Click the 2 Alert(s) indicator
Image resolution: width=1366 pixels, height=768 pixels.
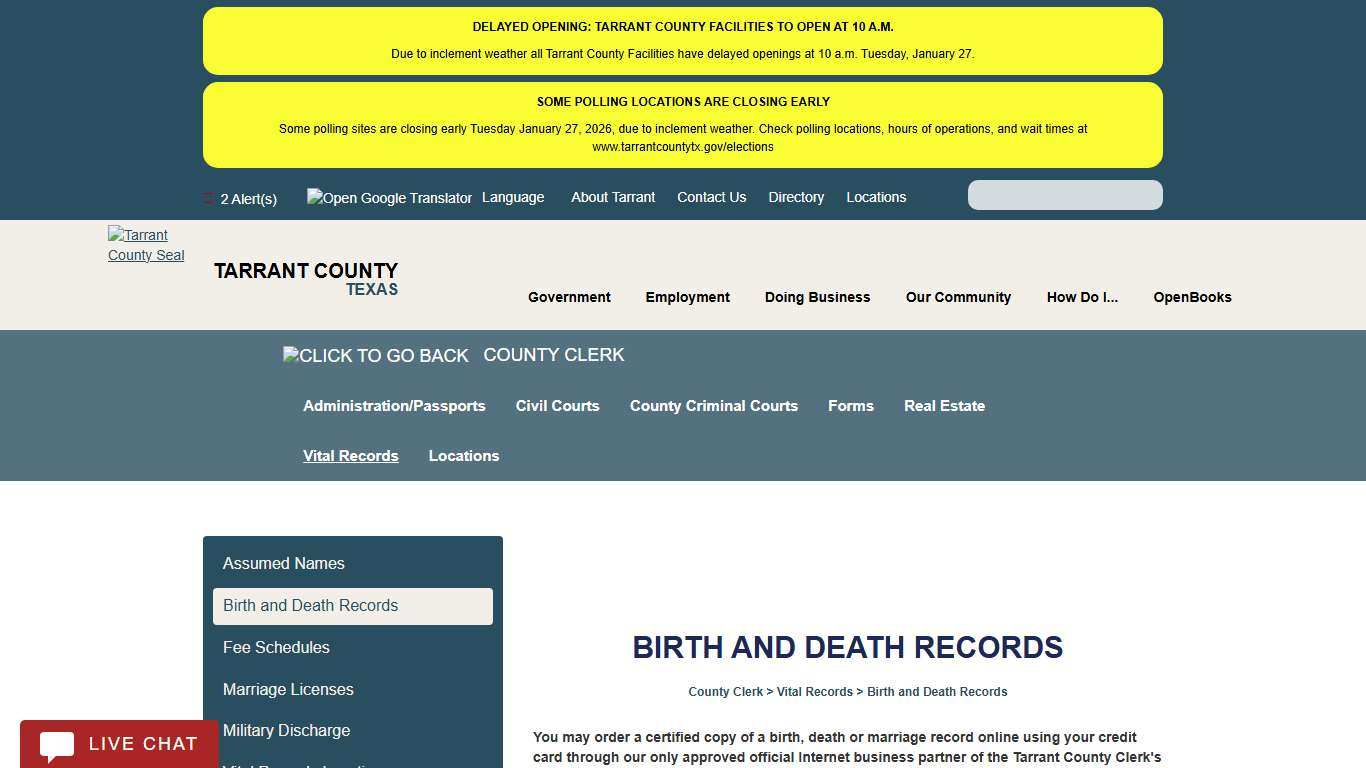coord(249,198)
